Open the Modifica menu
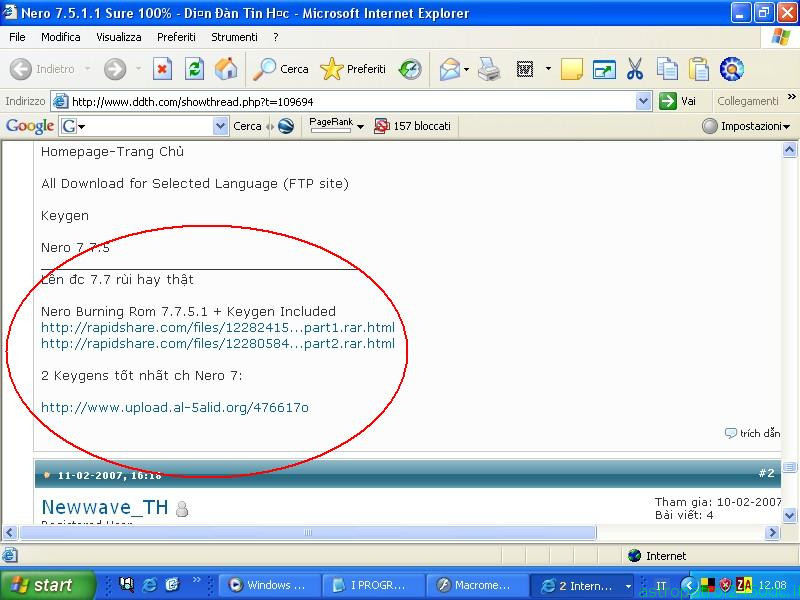The image size is (800, 600). tap(61, 37)
